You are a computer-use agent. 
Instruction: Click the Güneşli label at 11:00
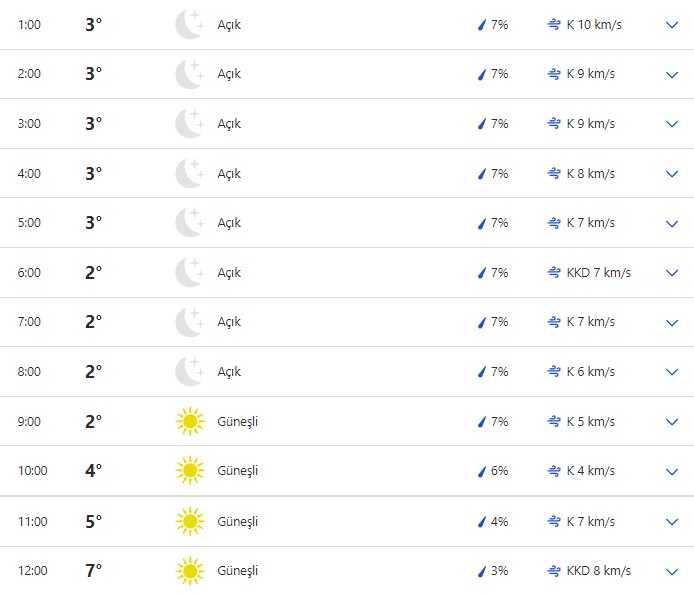click(x=238, y=521)
